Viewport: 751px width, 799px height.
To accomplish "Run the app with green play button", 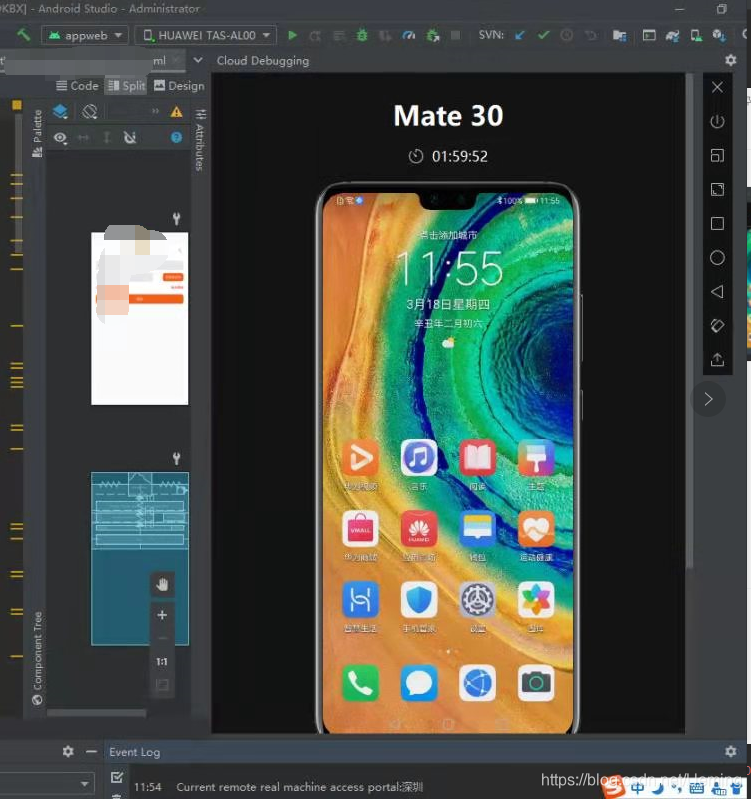I will pos(292,35).
